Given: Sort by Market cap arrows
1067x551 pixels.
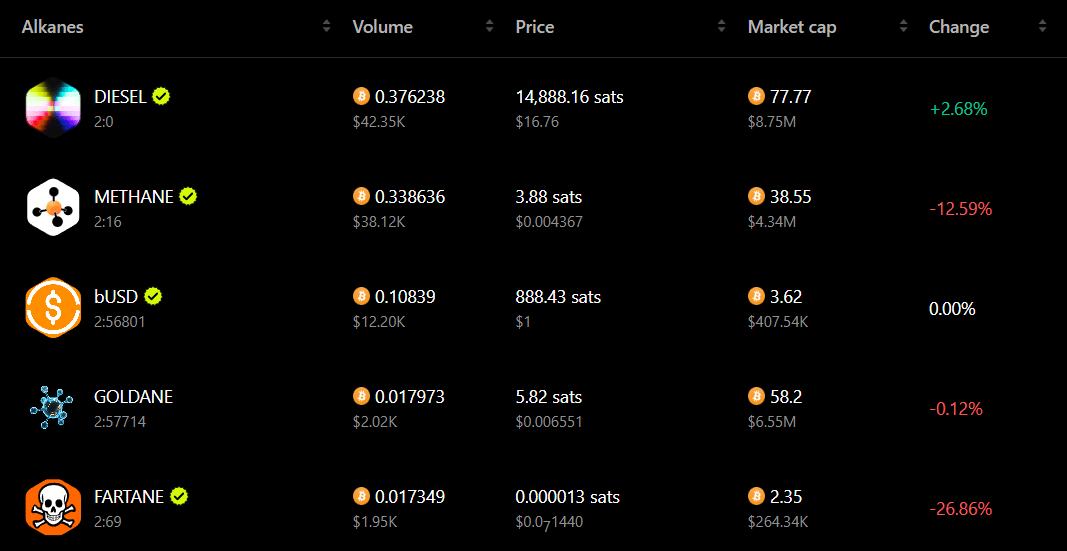Looking at the screenshot, I should coord(904,27).
